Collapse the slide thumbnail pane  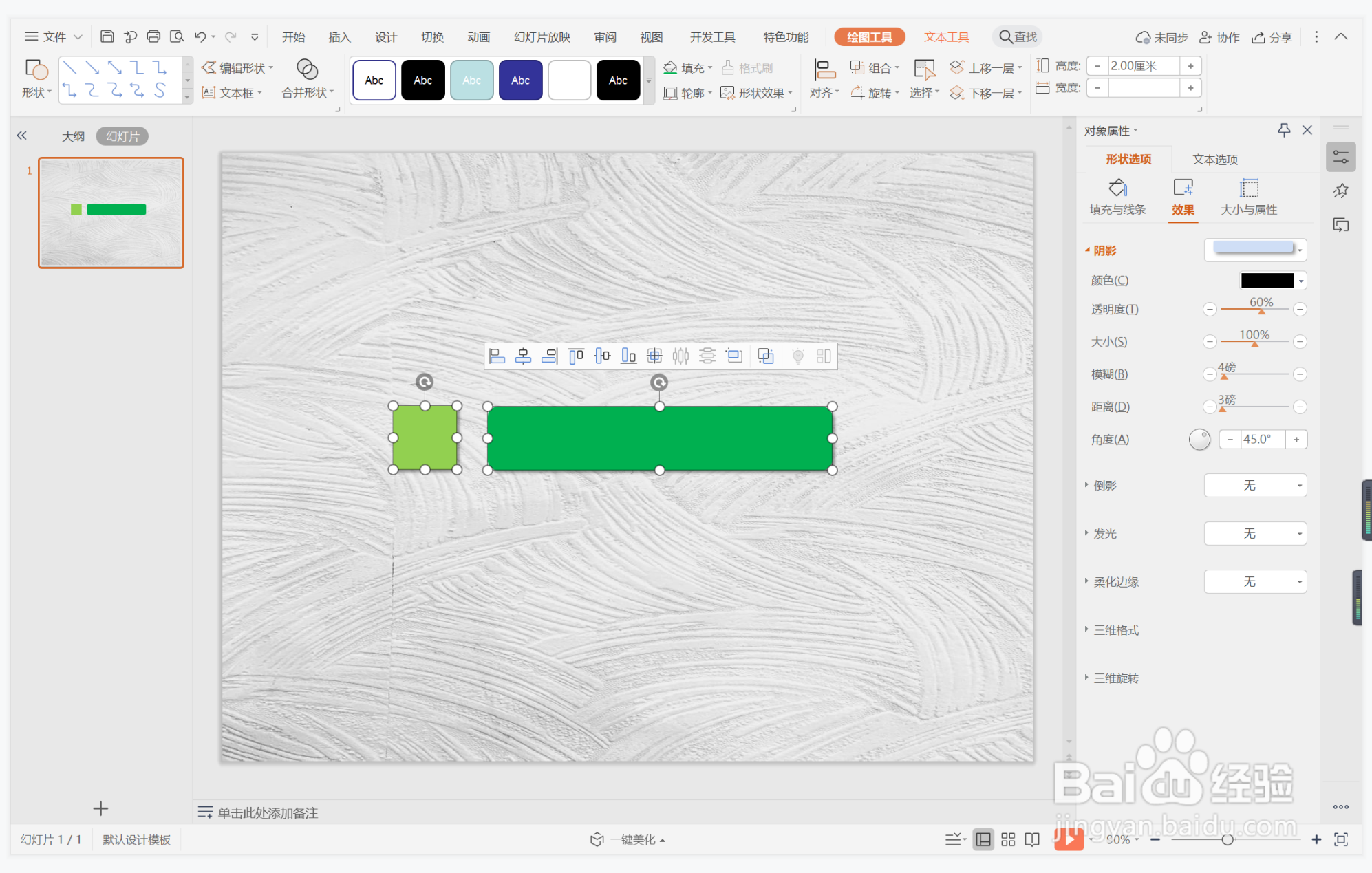point(22,136)
